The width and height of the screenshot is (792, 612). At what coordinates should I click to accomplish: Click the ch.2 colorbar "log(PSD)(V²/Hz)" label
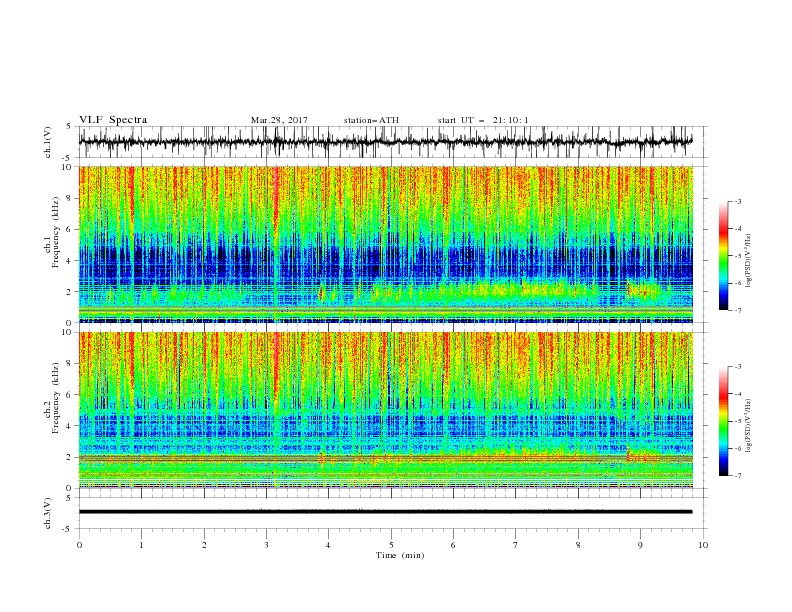748,425
